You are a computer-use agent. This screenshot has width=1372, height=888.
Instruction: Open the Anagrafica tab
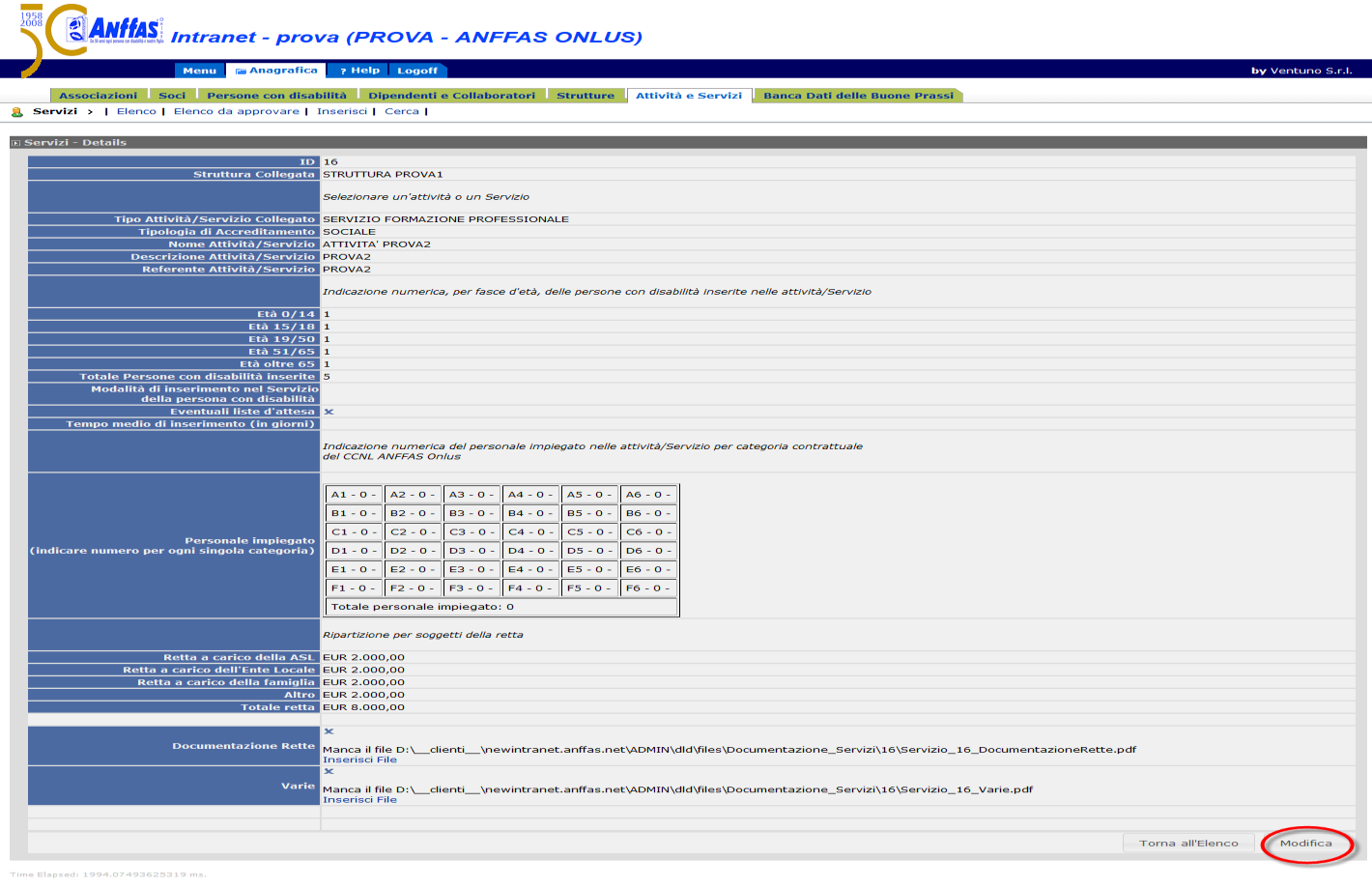click(275, 71)
